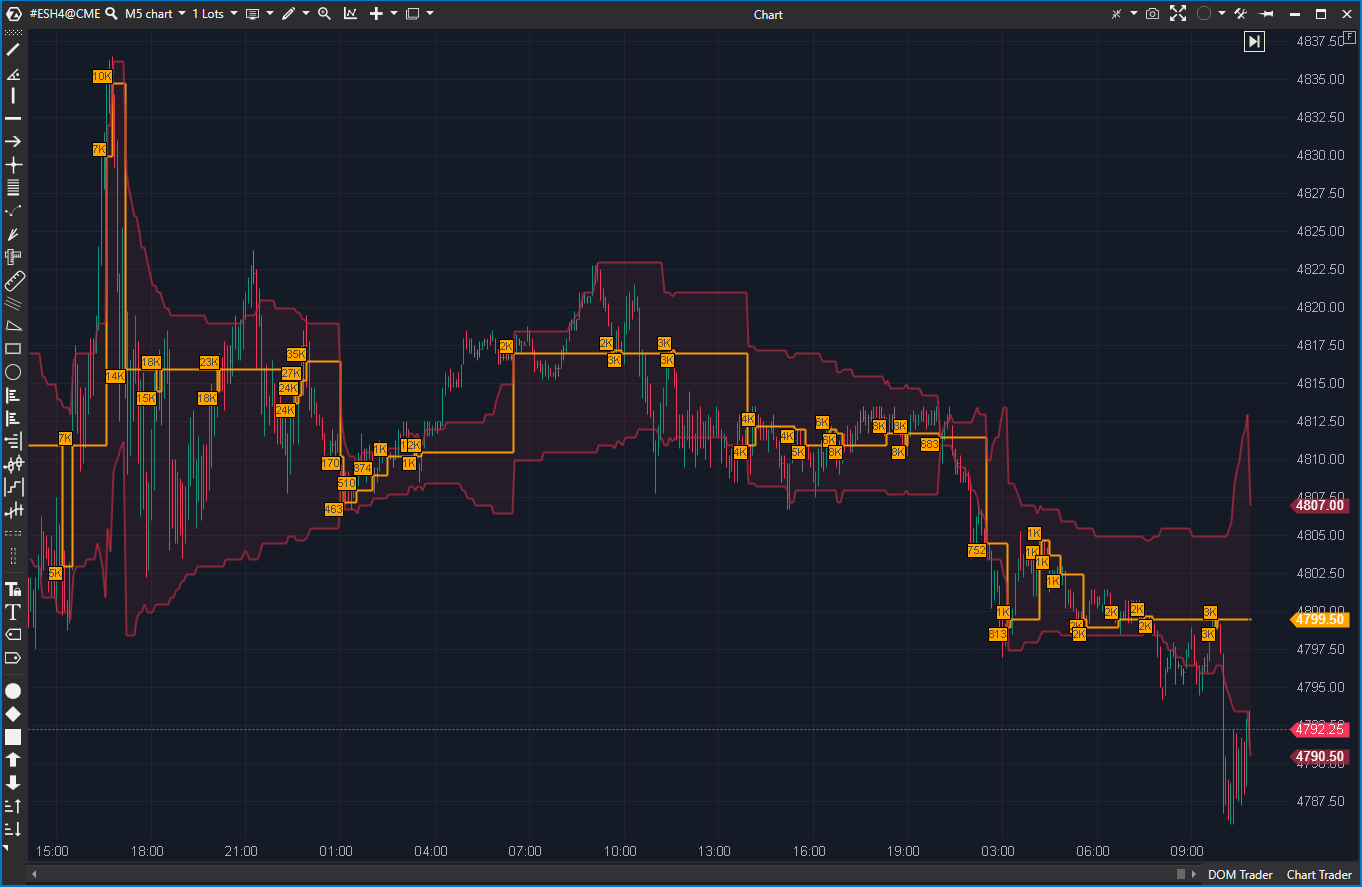Click the pencil drawing mode icon

pos(288,14)
